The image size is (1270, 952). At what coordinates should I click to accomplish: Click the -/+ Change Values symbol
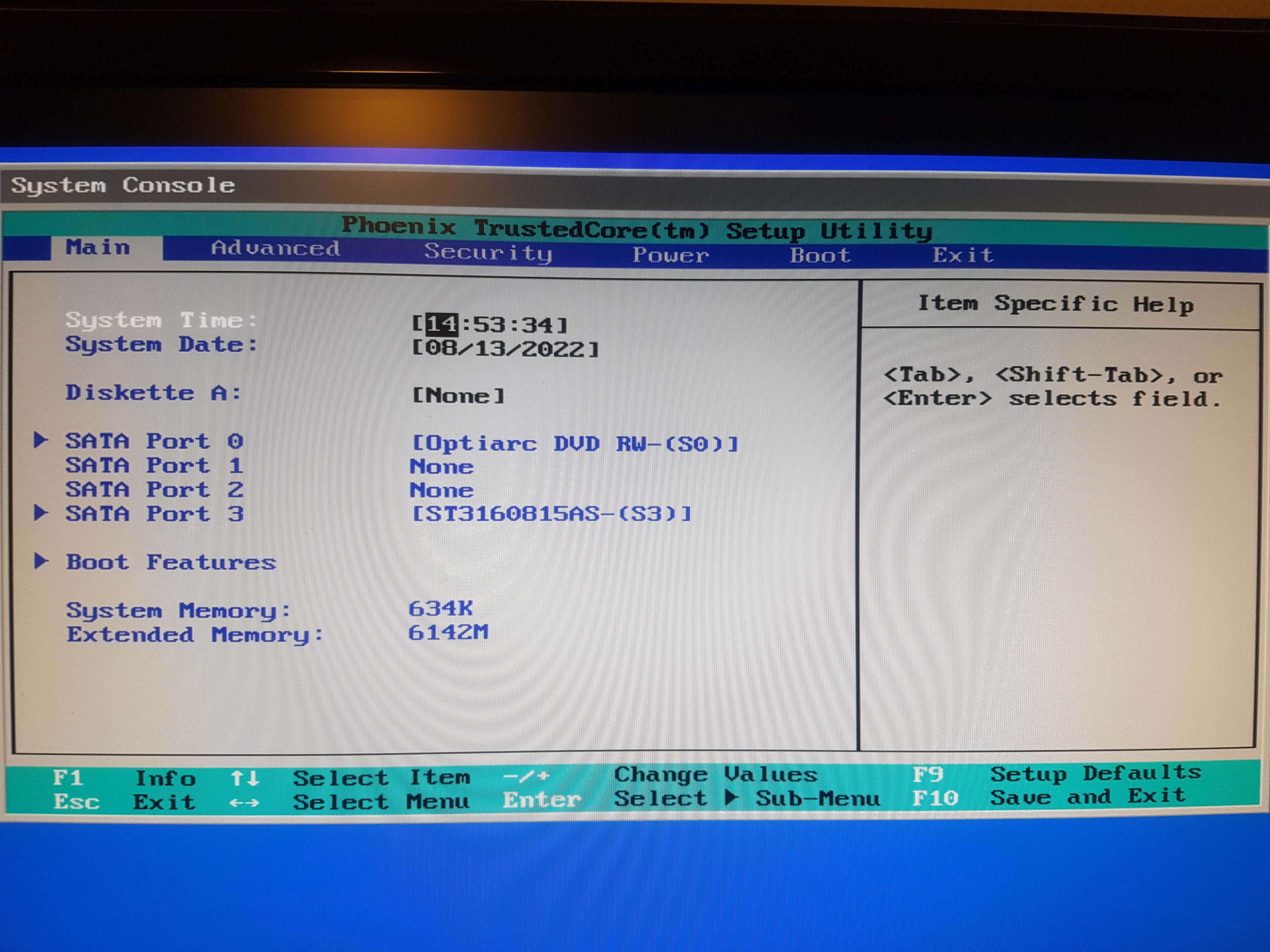527,776
